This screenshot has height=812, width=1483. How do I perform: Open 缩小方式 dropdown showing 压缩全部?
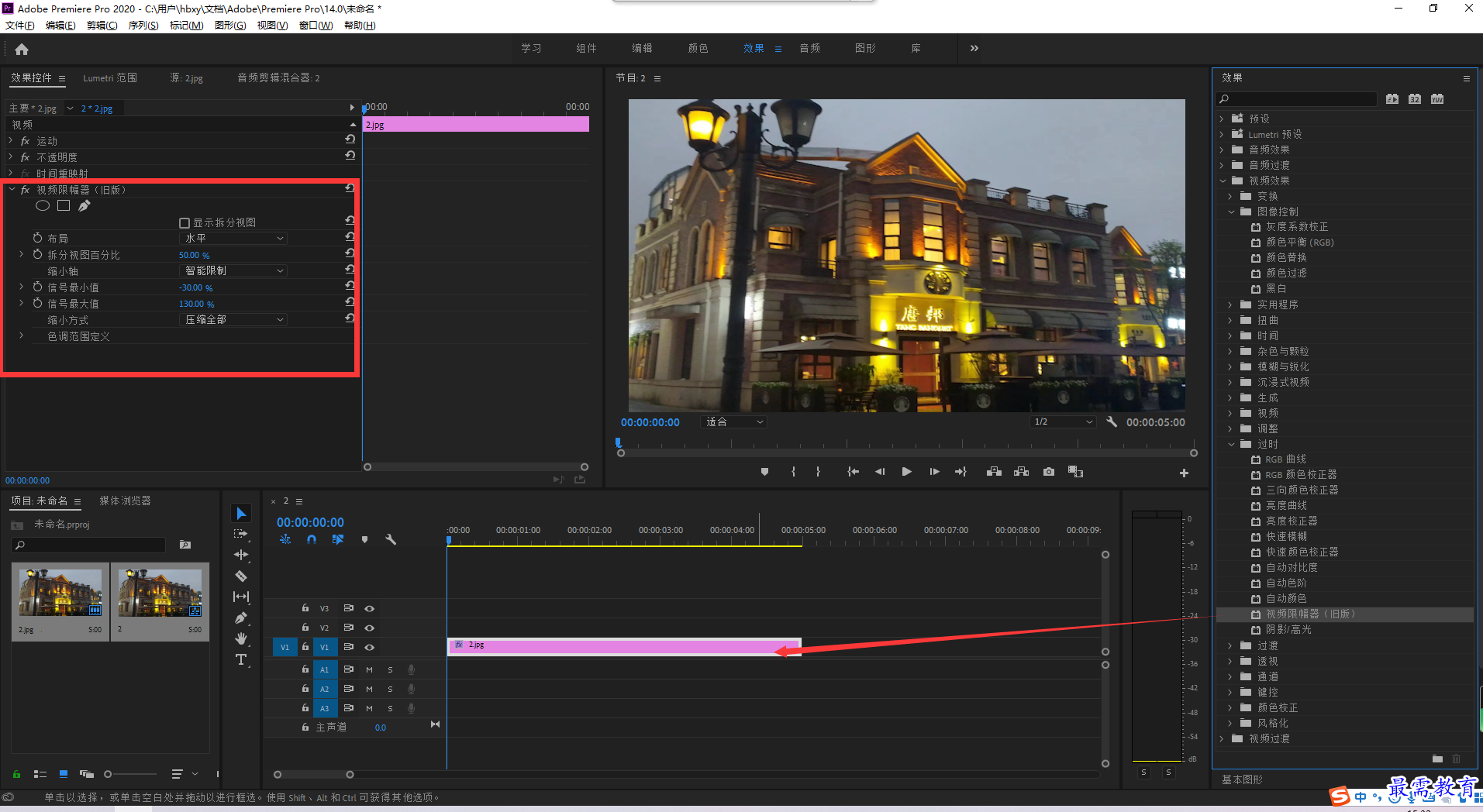[233, 320]
